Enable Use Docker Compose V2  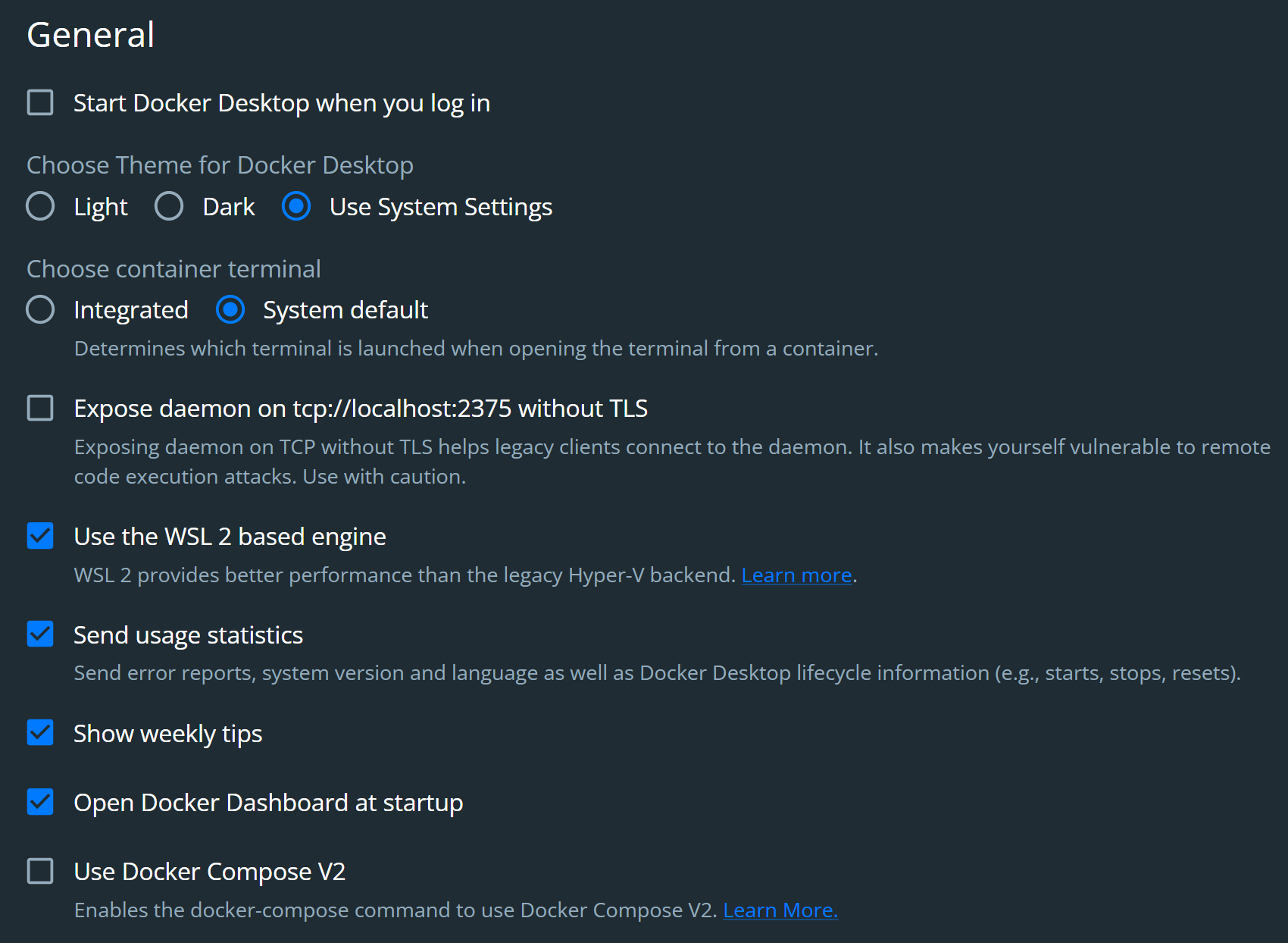coord(40,871)
